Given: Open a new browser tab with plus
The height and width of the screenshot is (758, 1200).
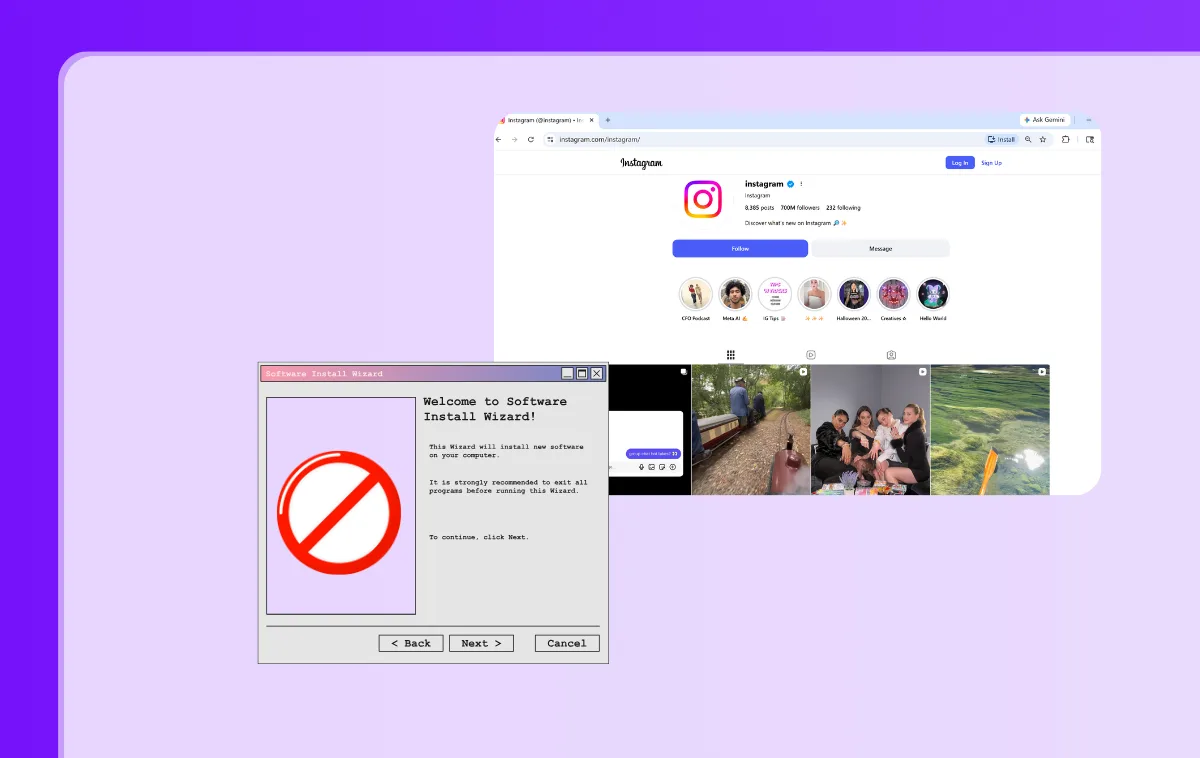Looking at the screenshot, I should [x=608, y=120].
